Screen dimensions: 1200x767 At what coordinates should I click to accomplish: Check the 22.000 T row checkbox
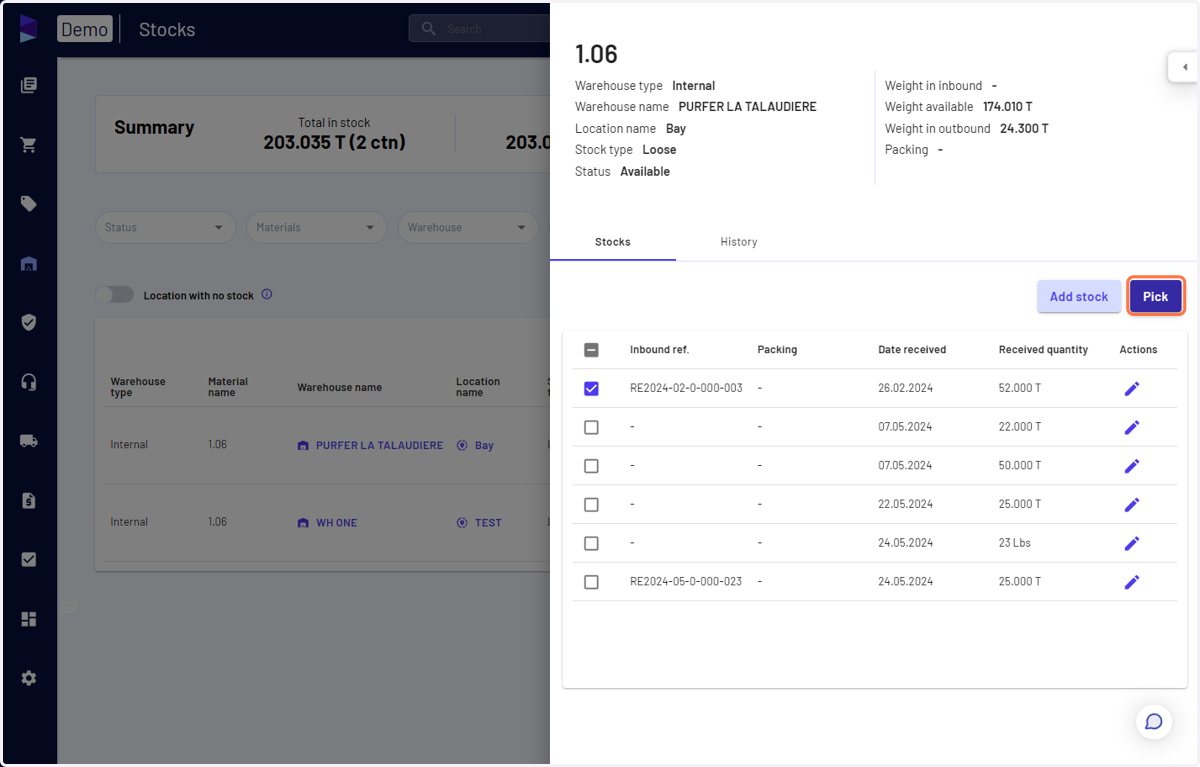tap(591, 427)
